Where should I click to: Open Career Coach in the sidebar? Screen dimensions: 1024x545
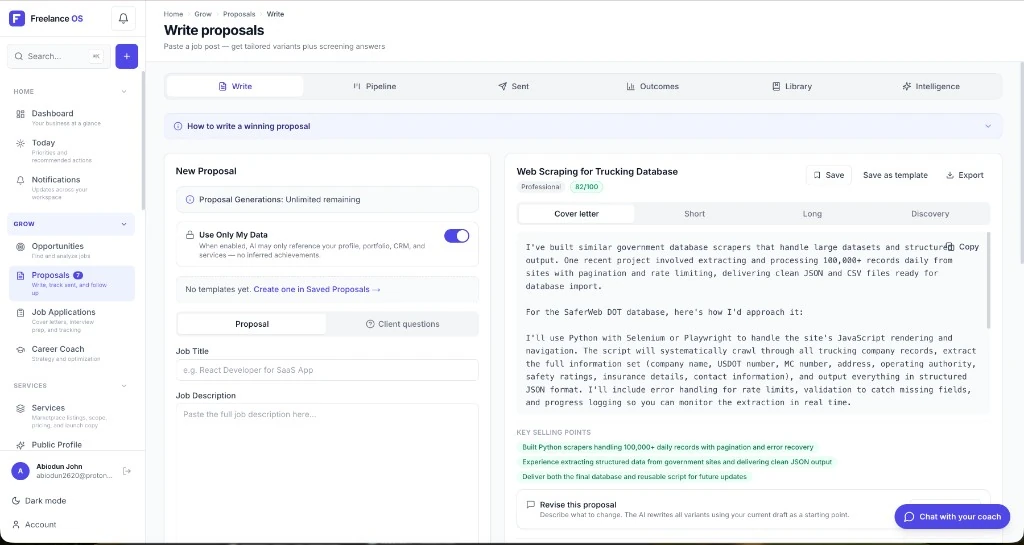point(72,353)
